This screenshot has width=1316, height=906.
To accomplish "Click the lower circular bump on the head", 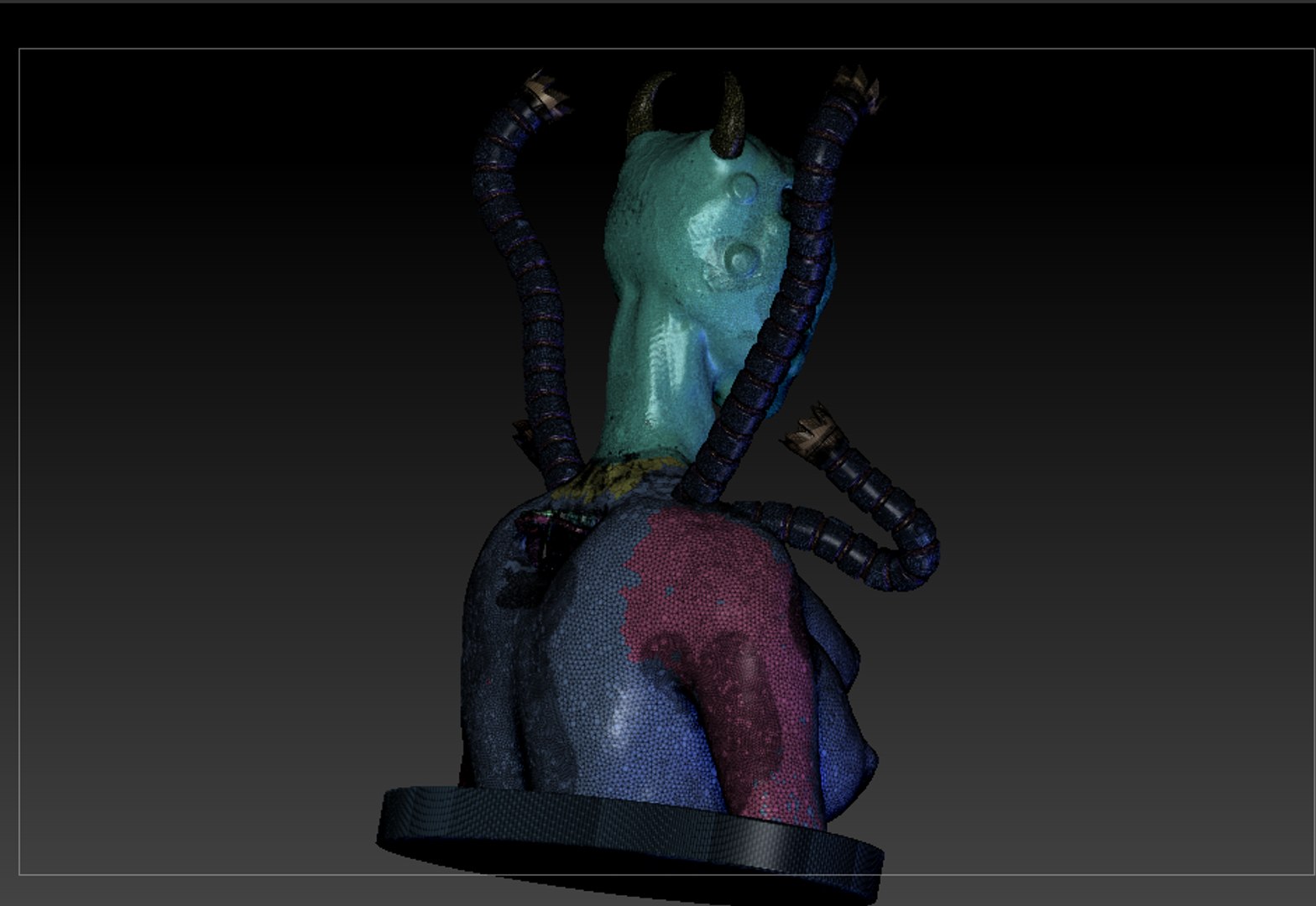I will click(x=742, y=260).
